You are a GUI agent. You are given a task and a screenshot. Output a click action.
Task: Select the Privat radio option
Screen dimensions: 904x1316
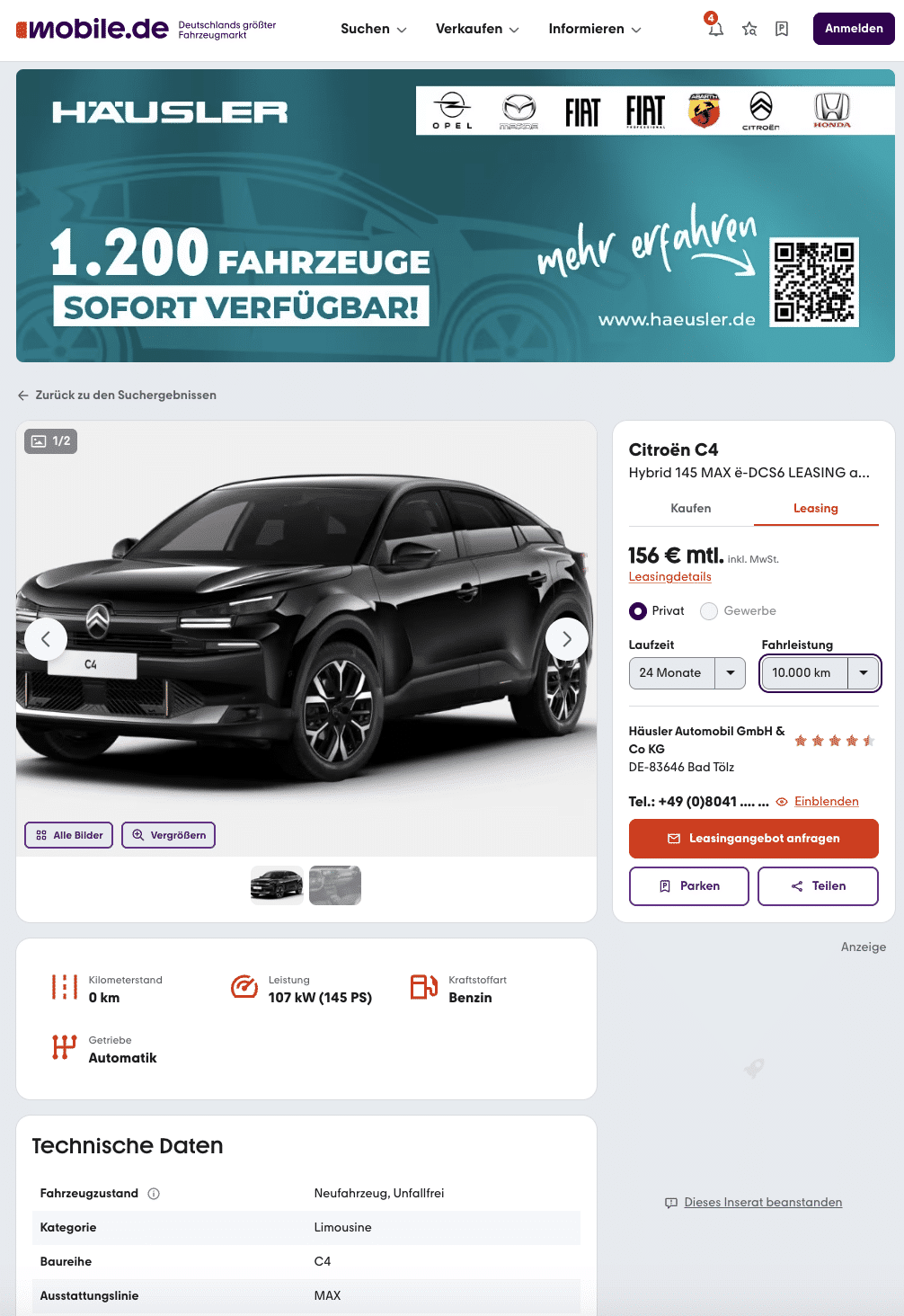pyautogui.click(x=638, y=611)
